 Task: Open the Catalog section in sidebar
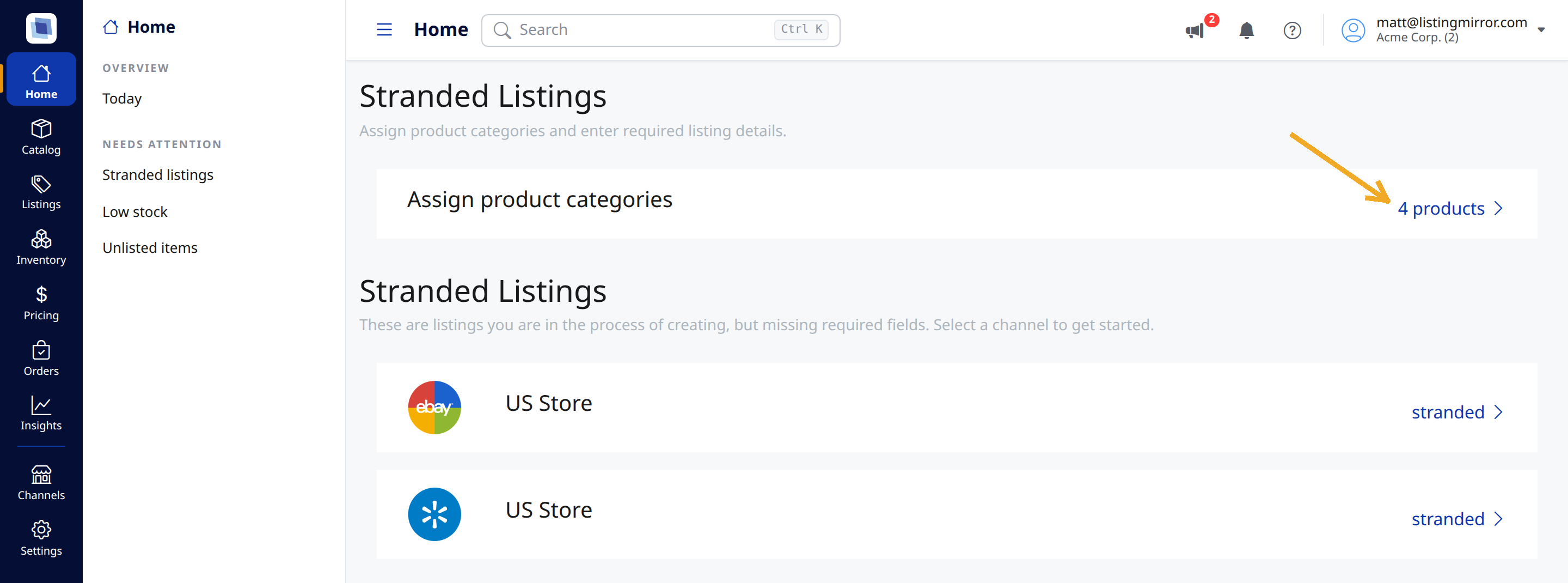(x=41, y=137)
